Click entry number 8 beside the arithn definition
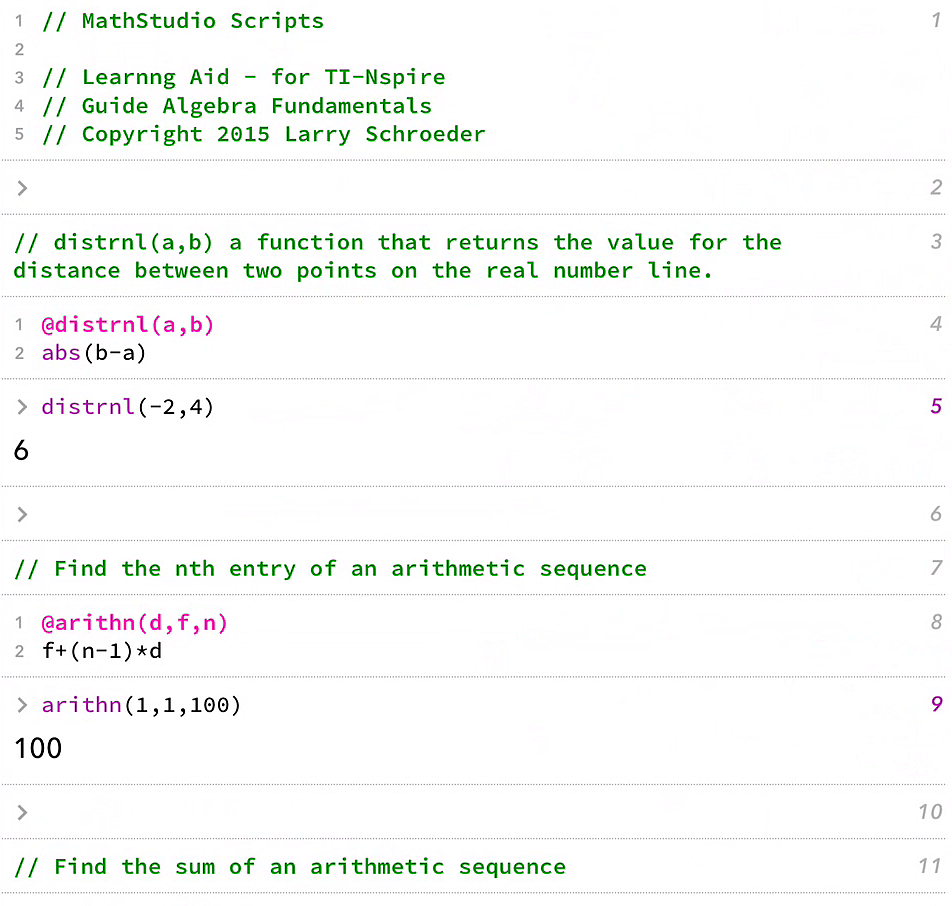 (935, 622)
